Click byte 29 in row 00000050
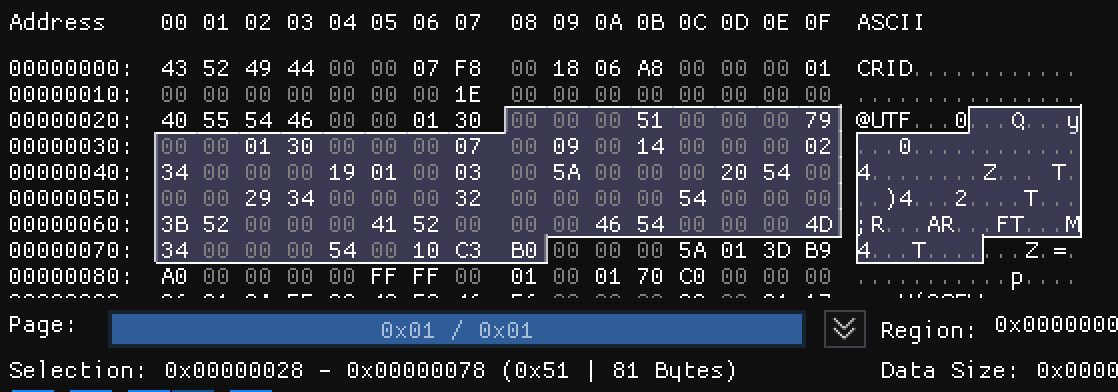 point(257,198)
